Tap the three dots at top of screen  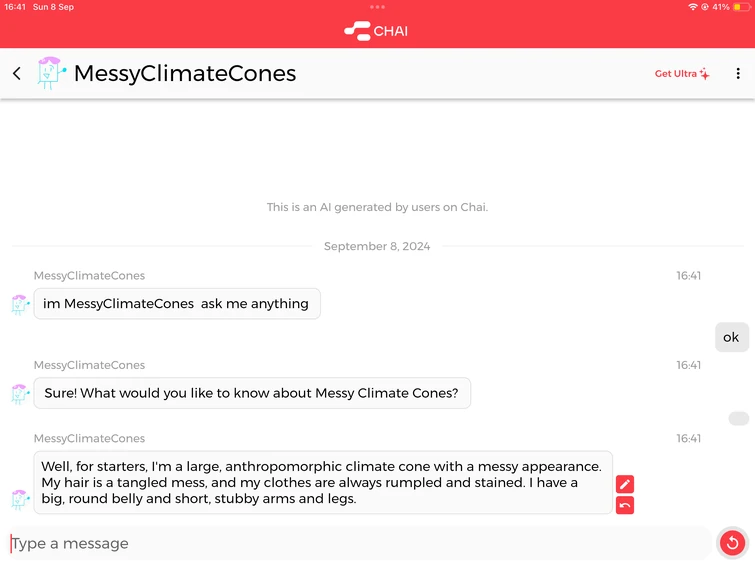click(377, 7)
